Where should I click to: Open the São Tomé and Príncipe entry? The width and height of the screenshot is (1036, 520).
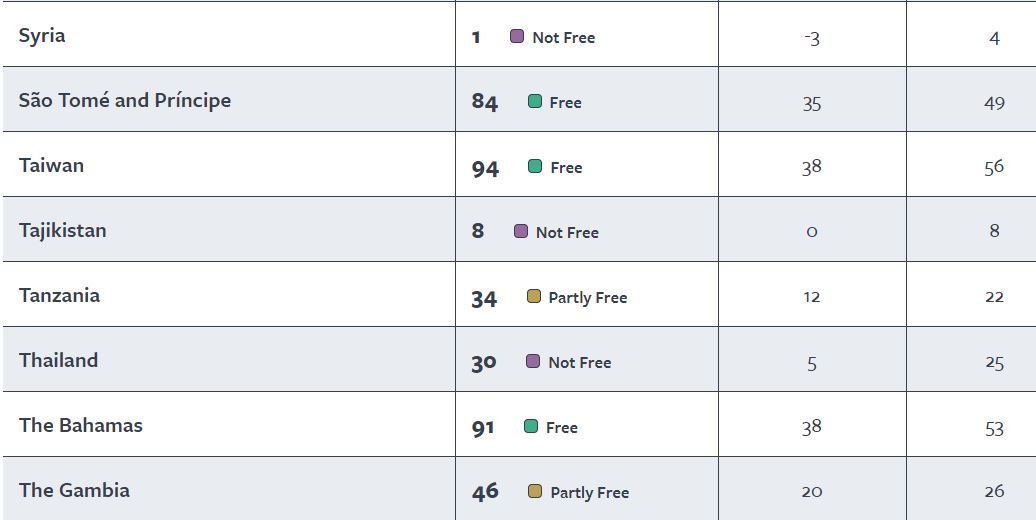[125, 101]
